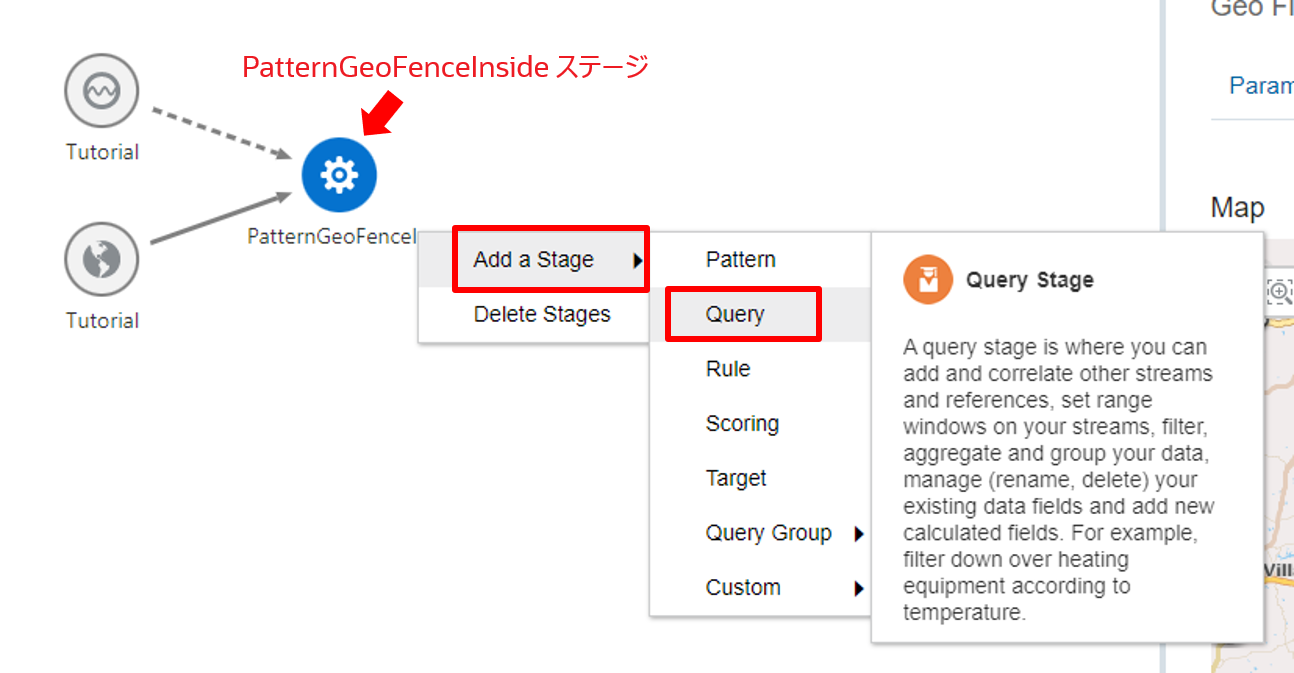
Task: Open the Parameters tab in right panel
Action: pos(1262,86)
